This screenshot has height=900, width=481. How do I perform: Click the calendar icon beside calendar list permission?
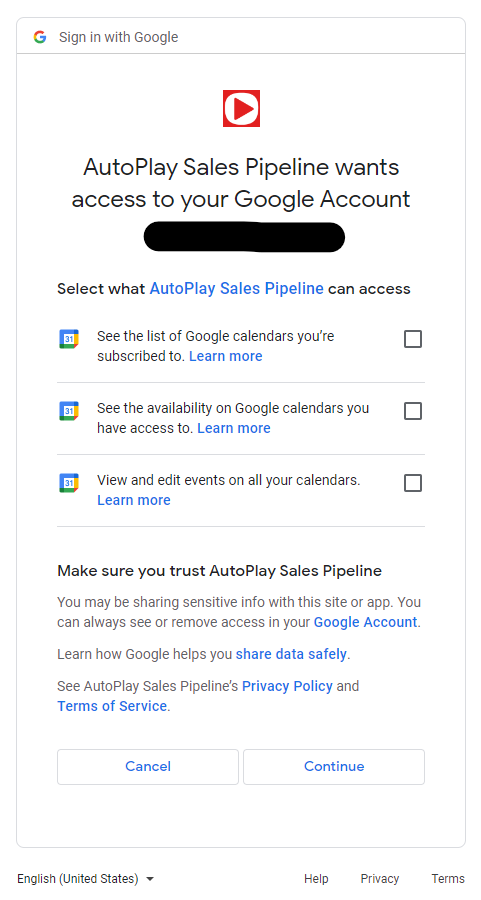pos(69,339)
